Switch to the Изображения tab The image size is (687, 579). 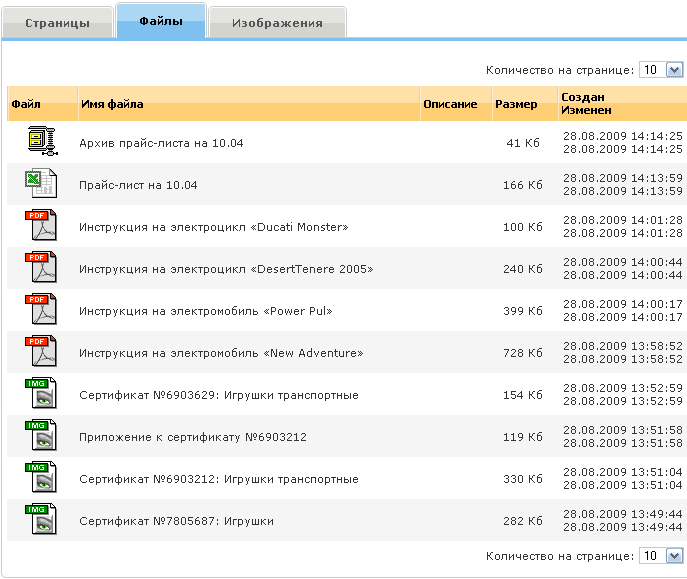click(277, 22)
